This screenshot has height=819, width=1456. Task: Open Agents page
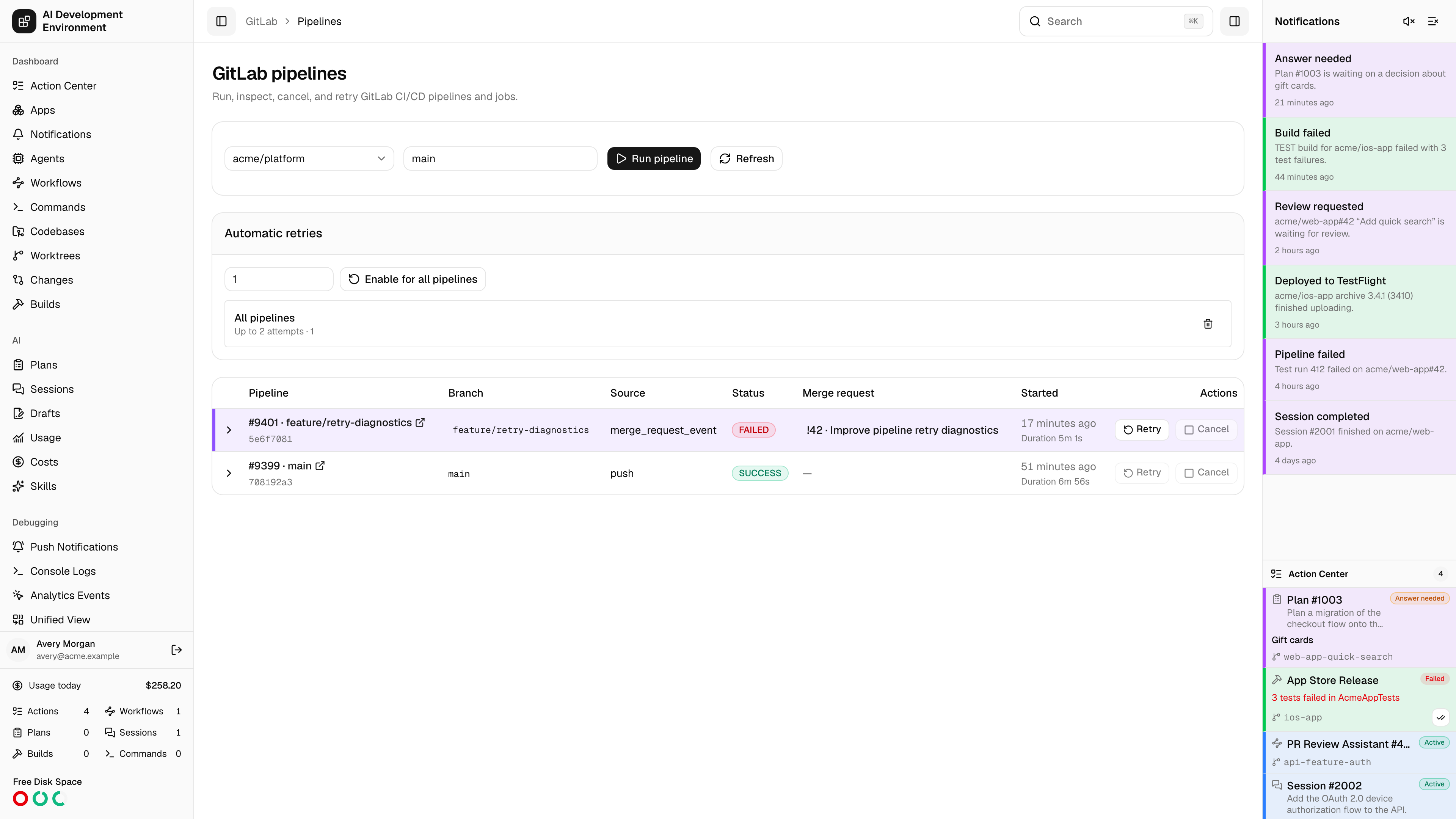pyautogui.click(x=97, y=159)
